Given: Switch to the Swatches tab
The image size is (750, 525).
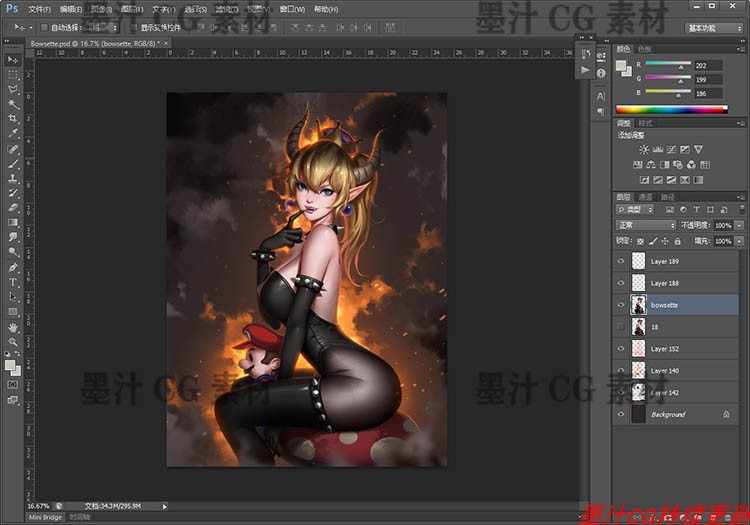Looking at the screenshot, I should click(644, 49).
